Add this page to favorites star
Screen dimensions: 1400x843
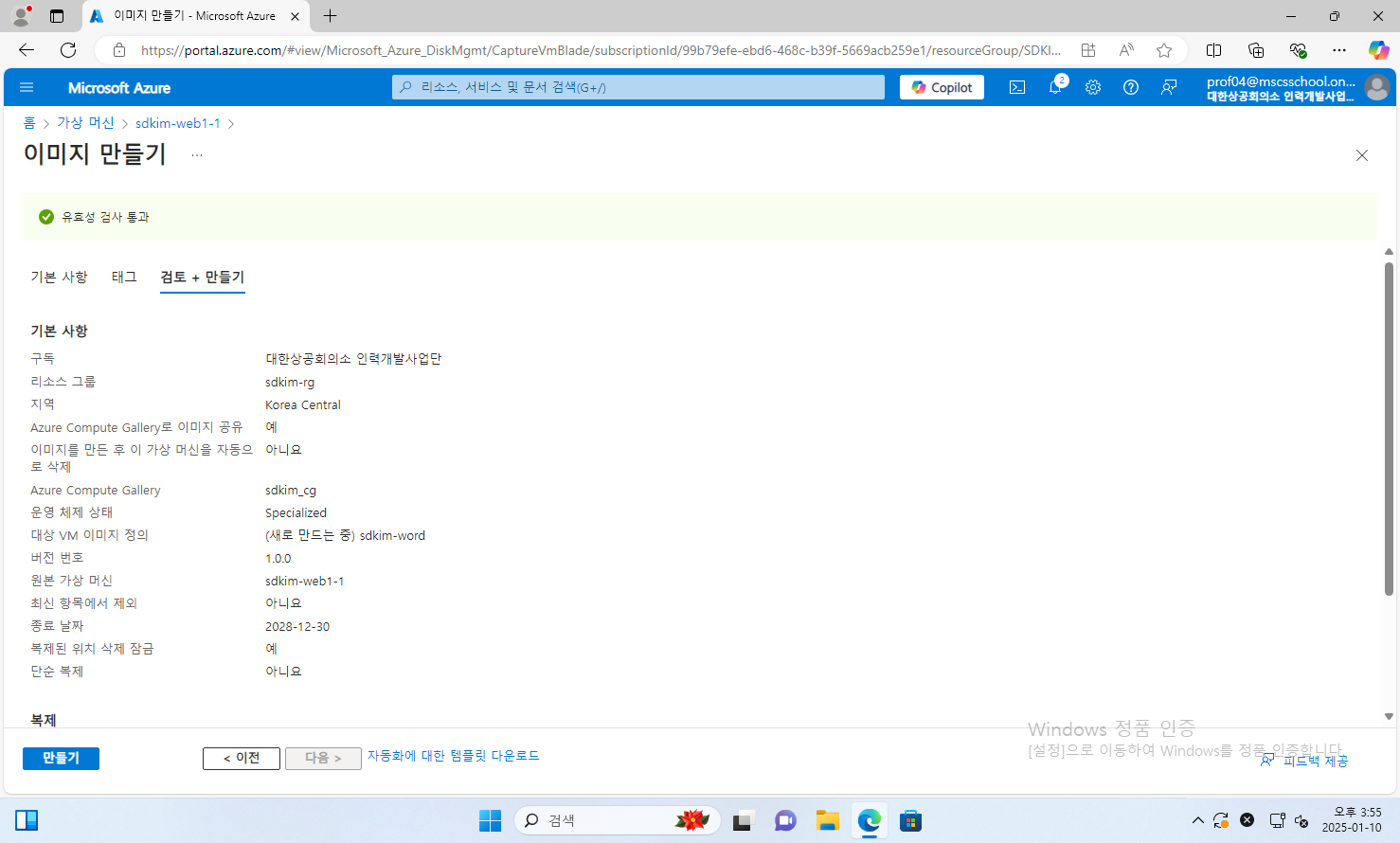pyautogui.click(x=1164, y=50)
